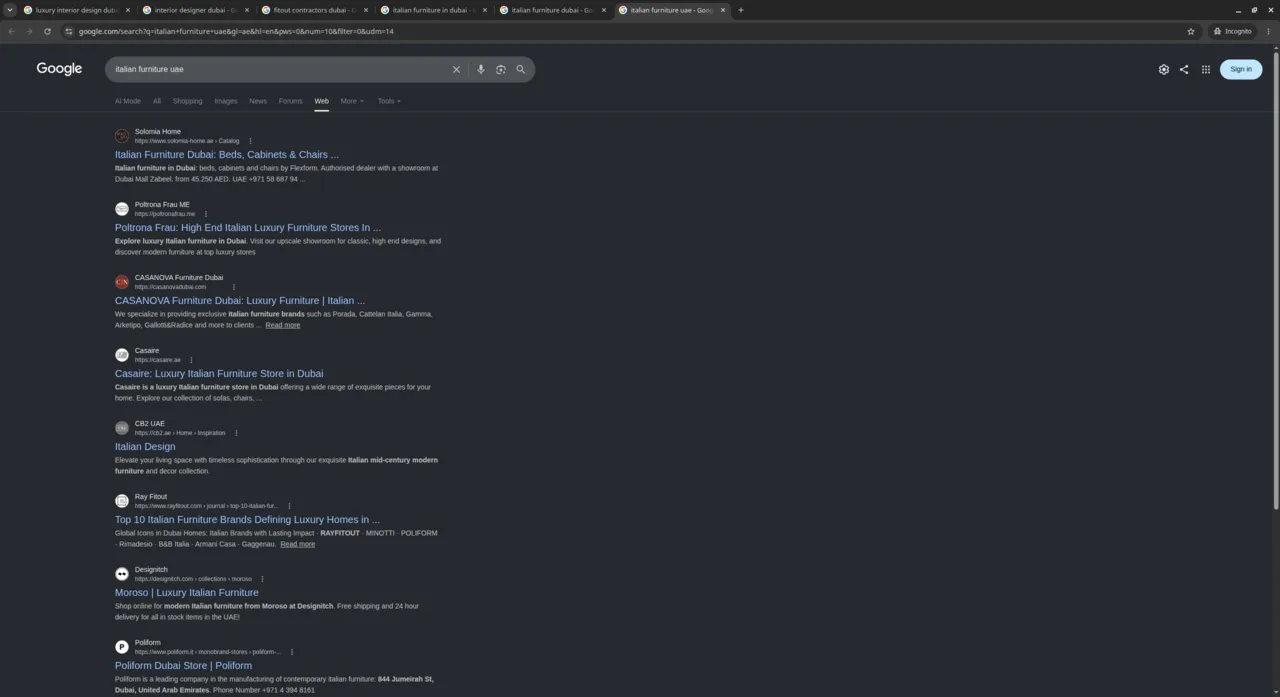Screen dimensions: 1280x697
Task: Open Poltrona Frau High End Italian link
Action: coord(248,228)
